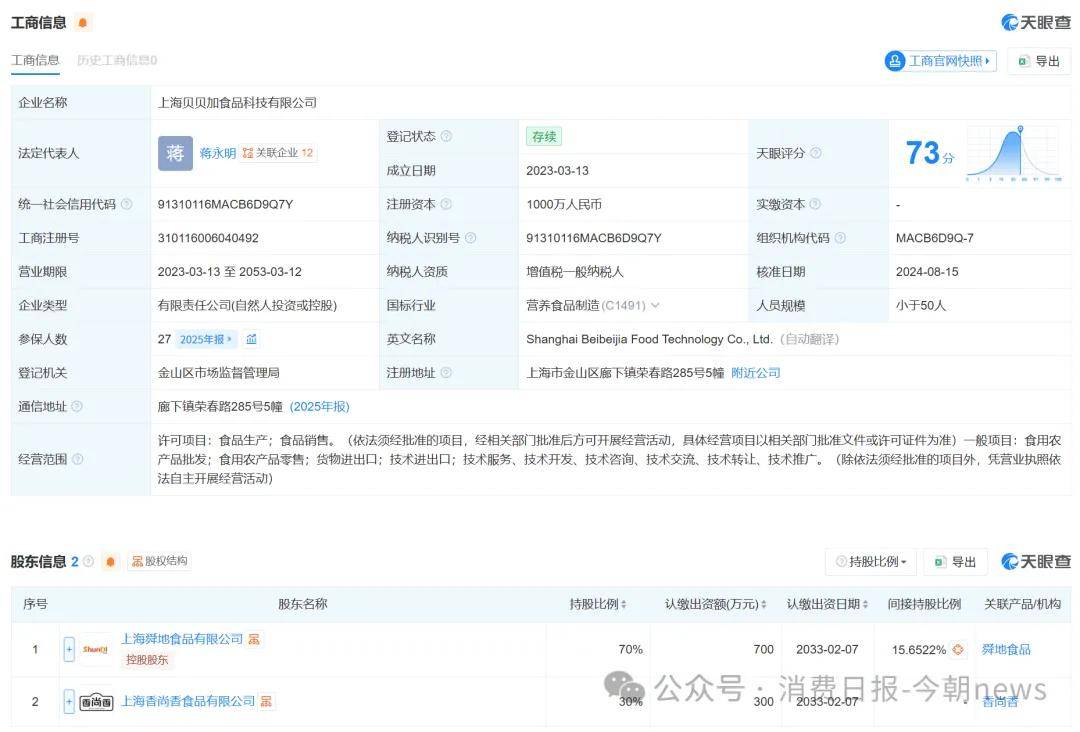Click the 1000万人民币 registered capital value
Viewport: 1080px width, 732px height.
564,204
